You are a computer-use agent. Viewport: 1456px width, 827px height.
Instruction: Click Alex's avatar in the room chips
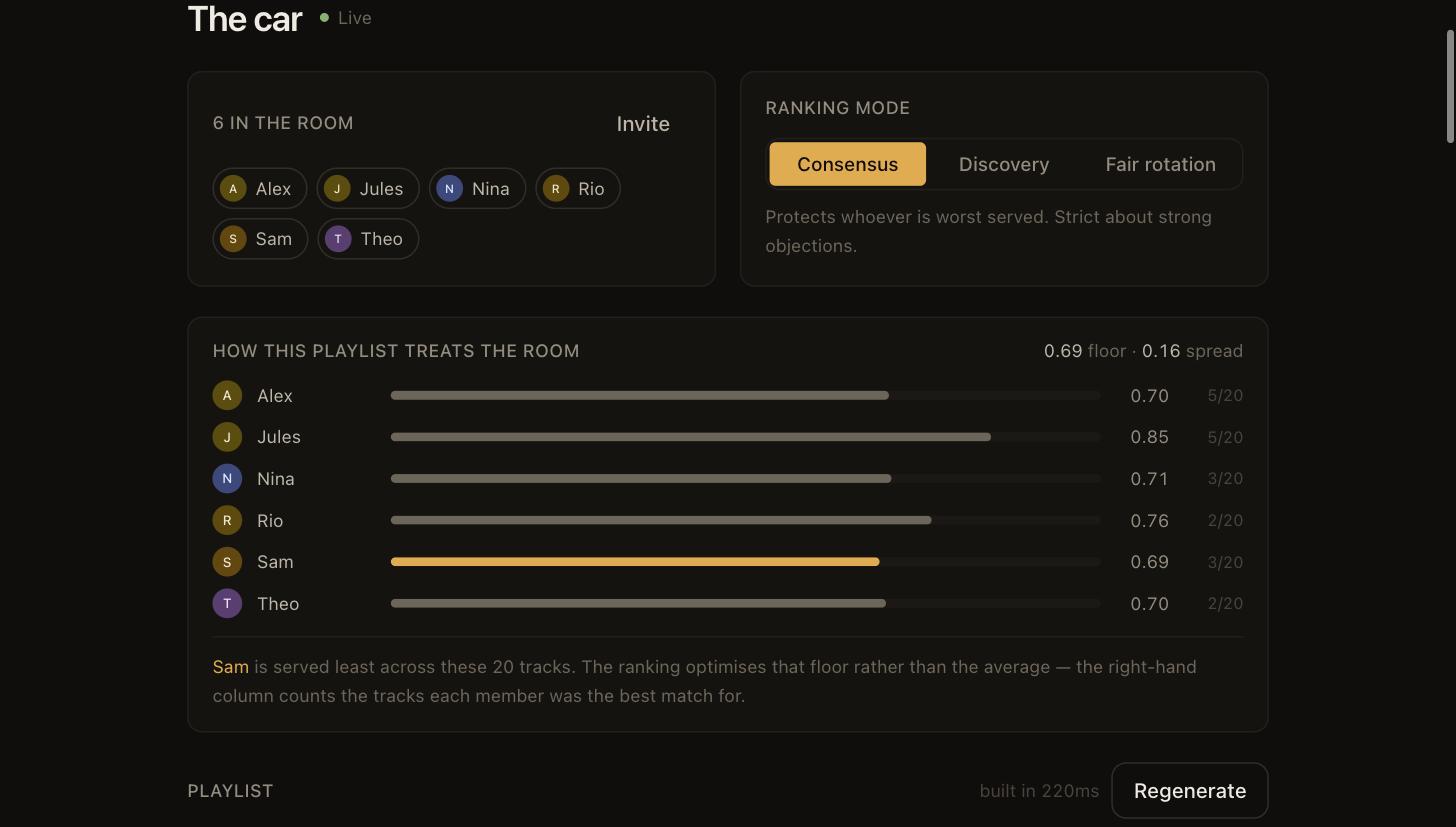coord(233,188)
